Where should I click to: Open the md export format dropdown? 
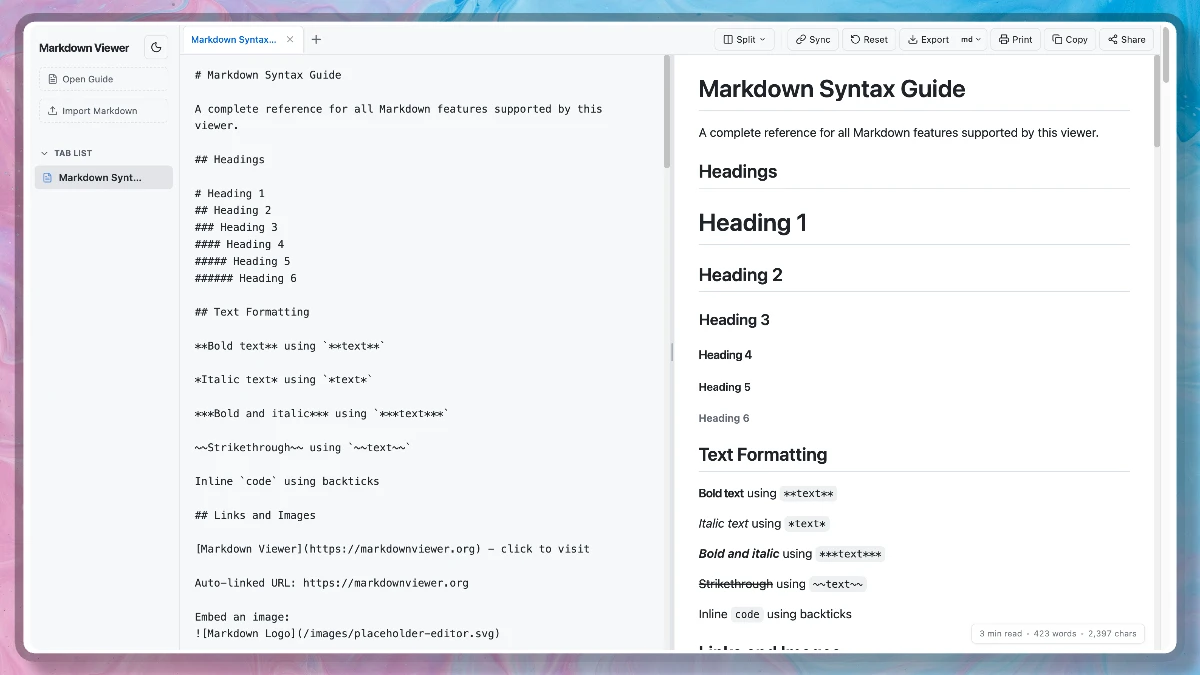971,40
